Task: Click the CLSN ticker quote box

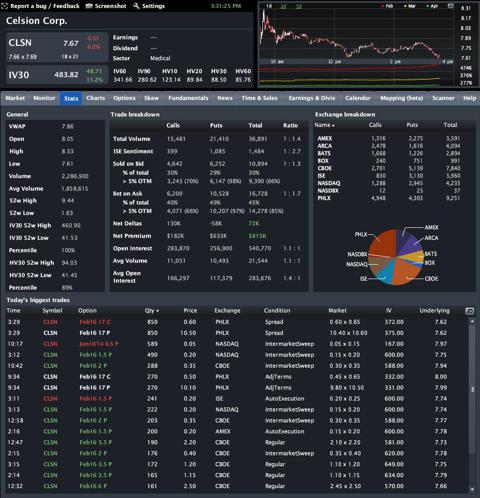Action: point(57,47)
